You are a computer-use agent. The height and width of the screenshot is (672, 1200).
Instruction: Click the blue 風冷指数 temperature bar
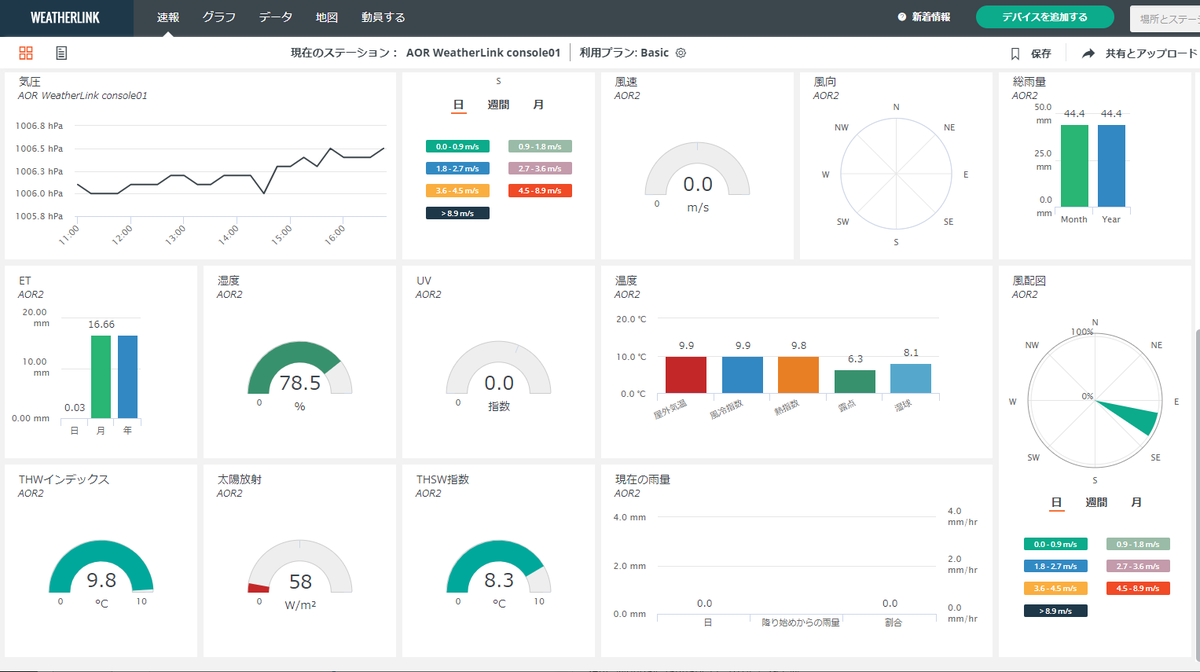pos(742,375)
